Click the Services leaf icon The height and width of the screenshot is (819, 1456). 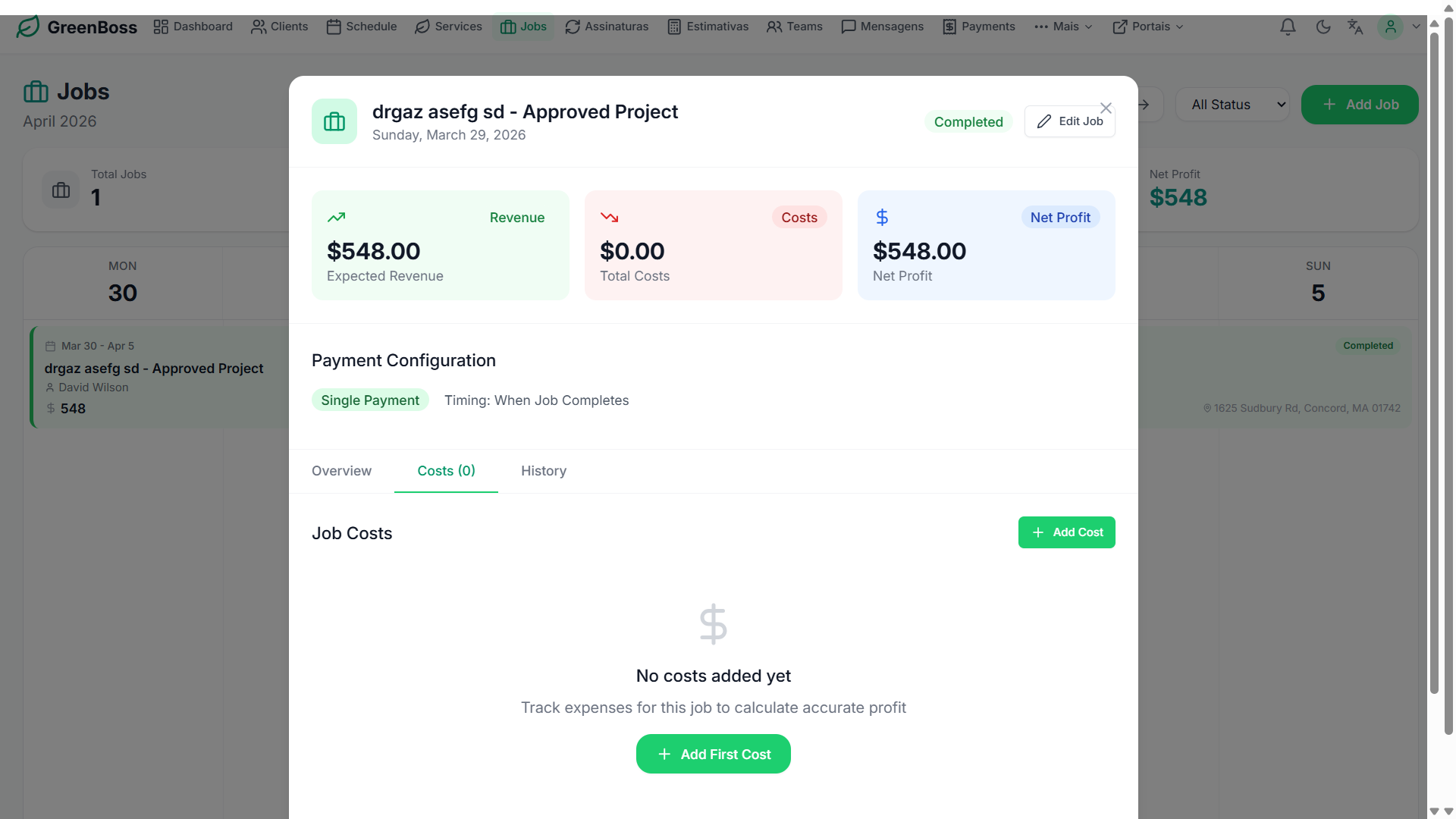(422, 27)
